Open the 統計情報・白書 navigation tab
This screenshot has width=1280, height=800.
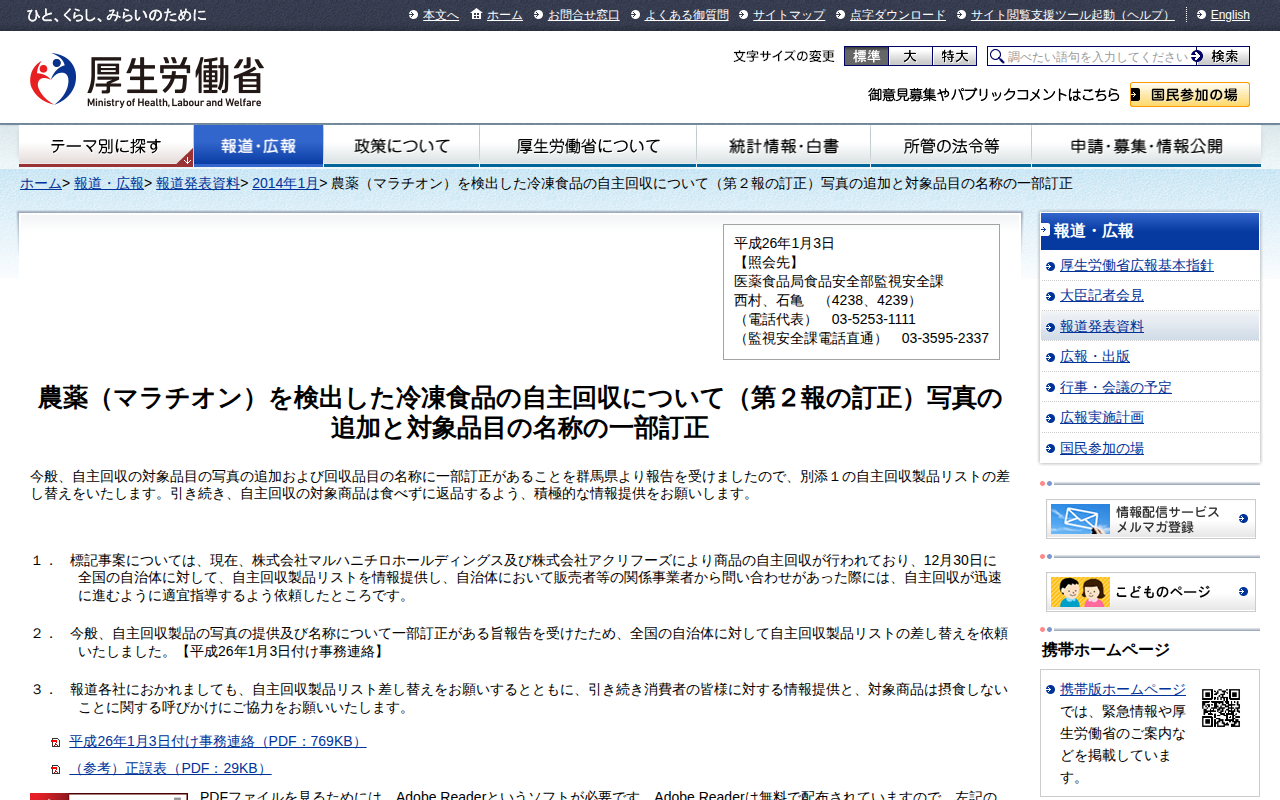[x=784, y=146]
